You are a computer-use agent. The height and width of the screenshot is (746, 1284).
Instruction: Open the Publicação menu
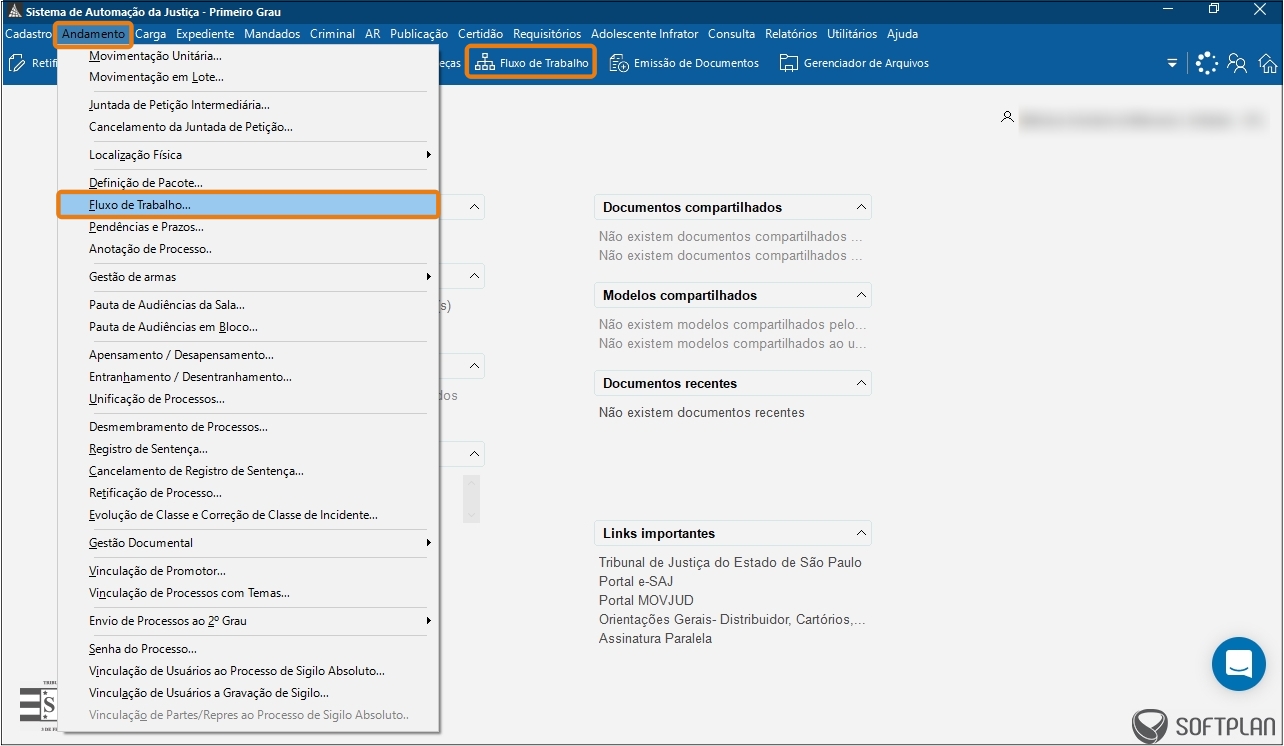pos(419,34)
